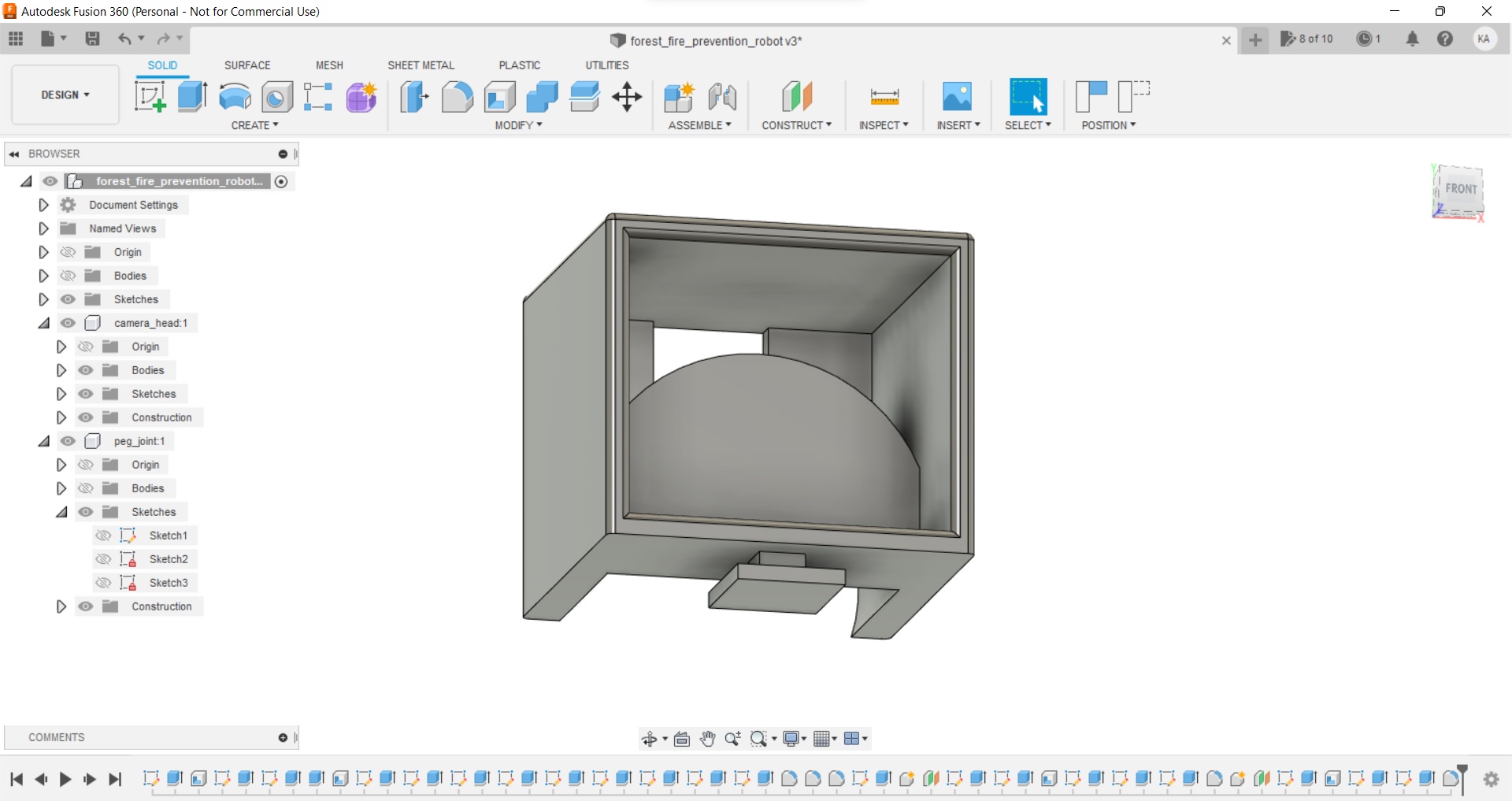1512x801 pixels.
Task: Click the Insert image icon
Action: [958, 97]
